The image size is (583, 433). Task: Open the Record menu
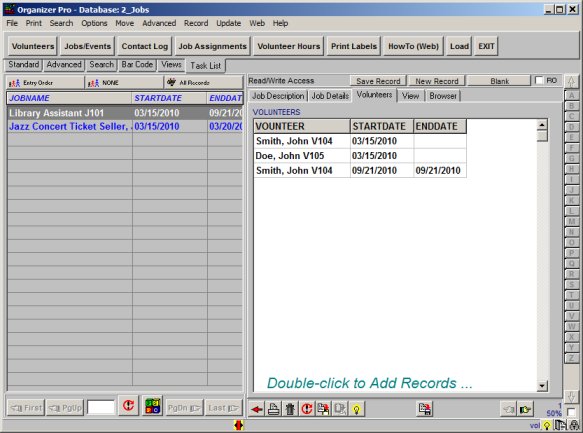[196, 23]
